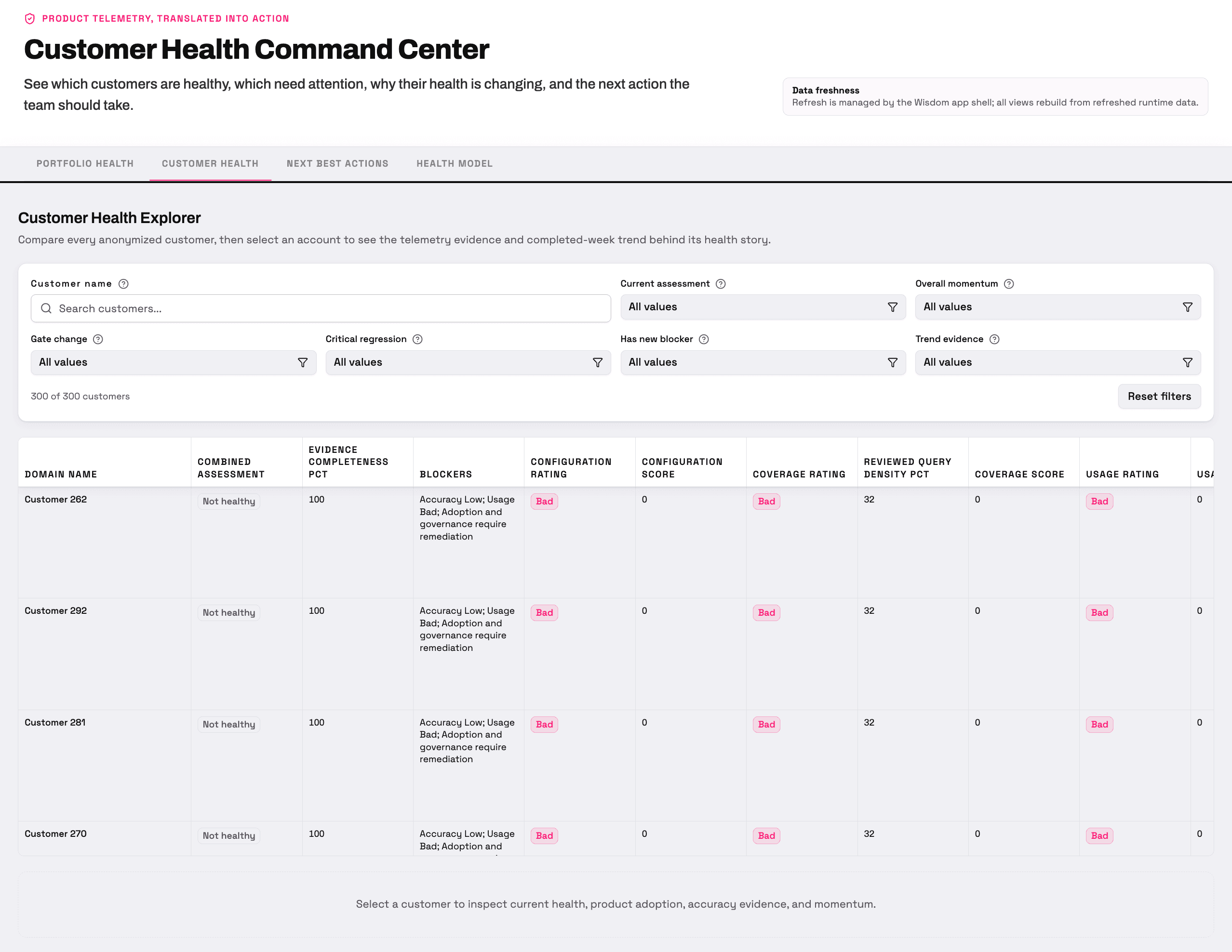Click the shield icon beside Product Telemetry
This screenshot has width=1232, height=952.
coord(30,19)
